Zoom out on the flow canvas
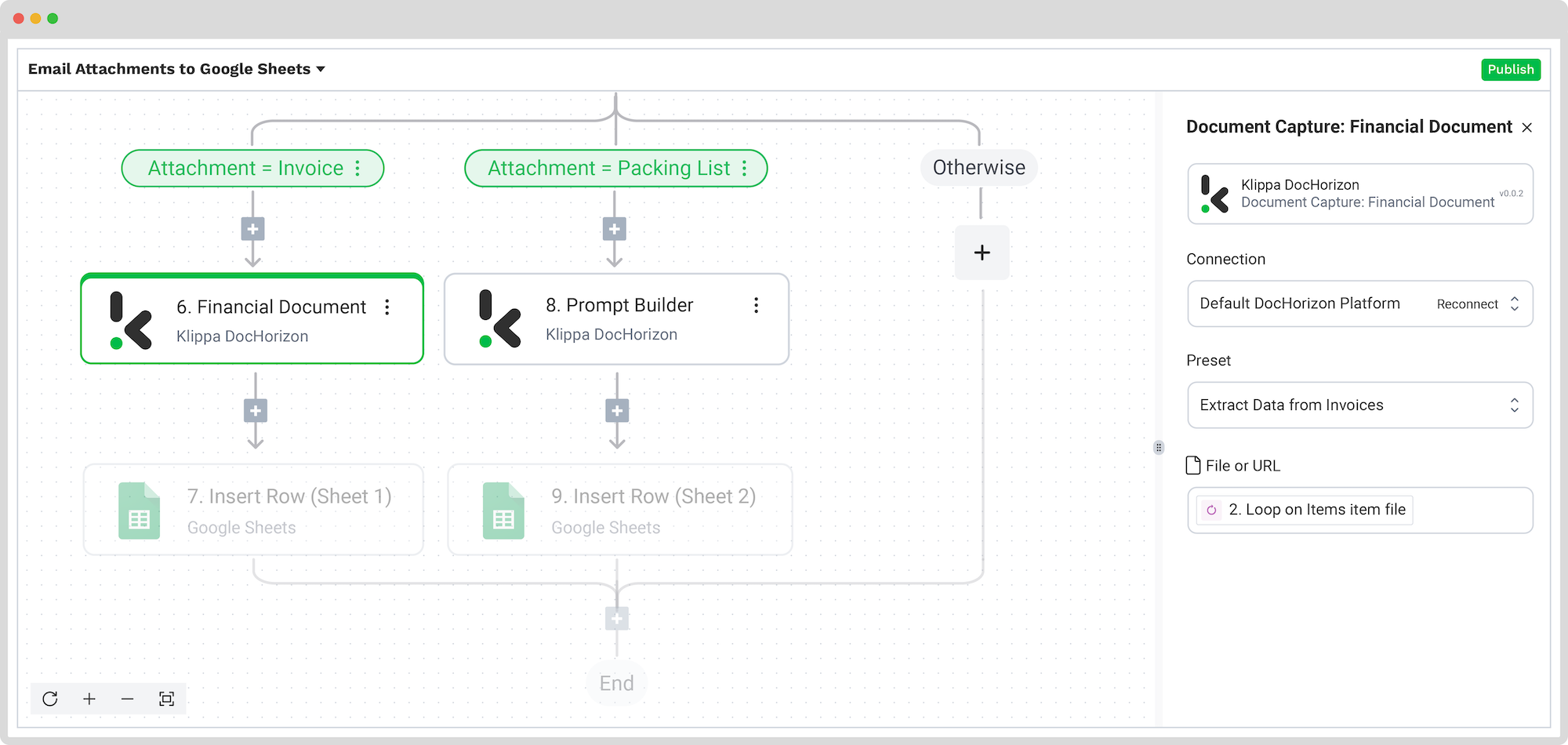Image resolution: width=1568 pixels, height=745 pixels. [x=128, y=699]
